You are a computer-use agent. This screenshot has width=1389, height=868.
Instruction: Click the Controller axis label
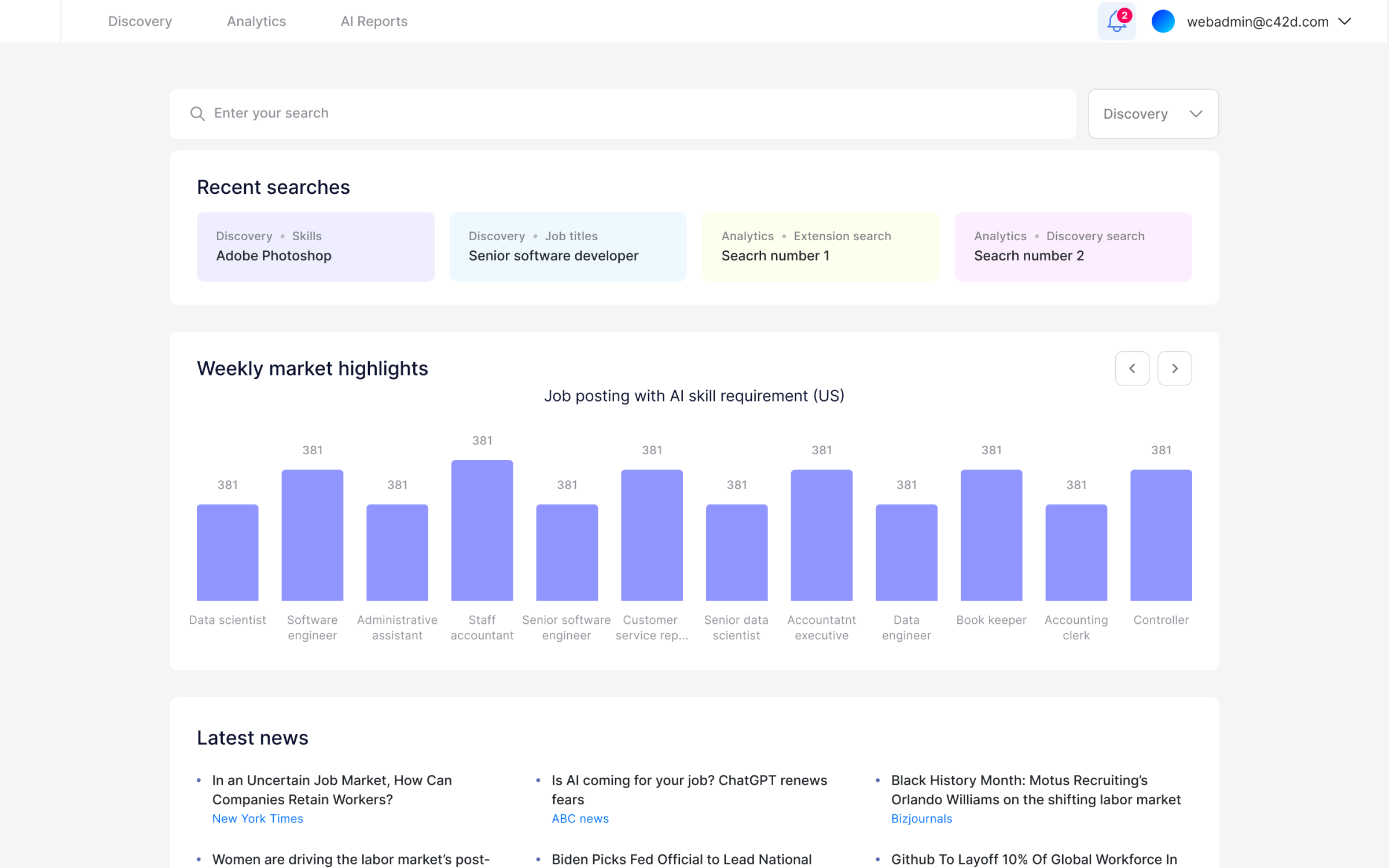tap(1161, 620)
